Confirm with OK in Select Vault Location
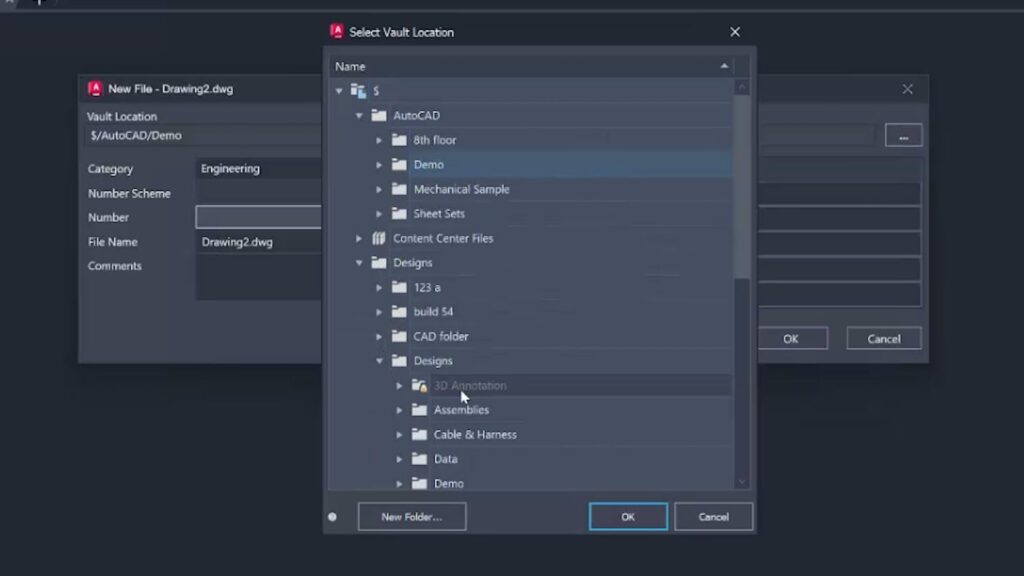 pos(628,517)
